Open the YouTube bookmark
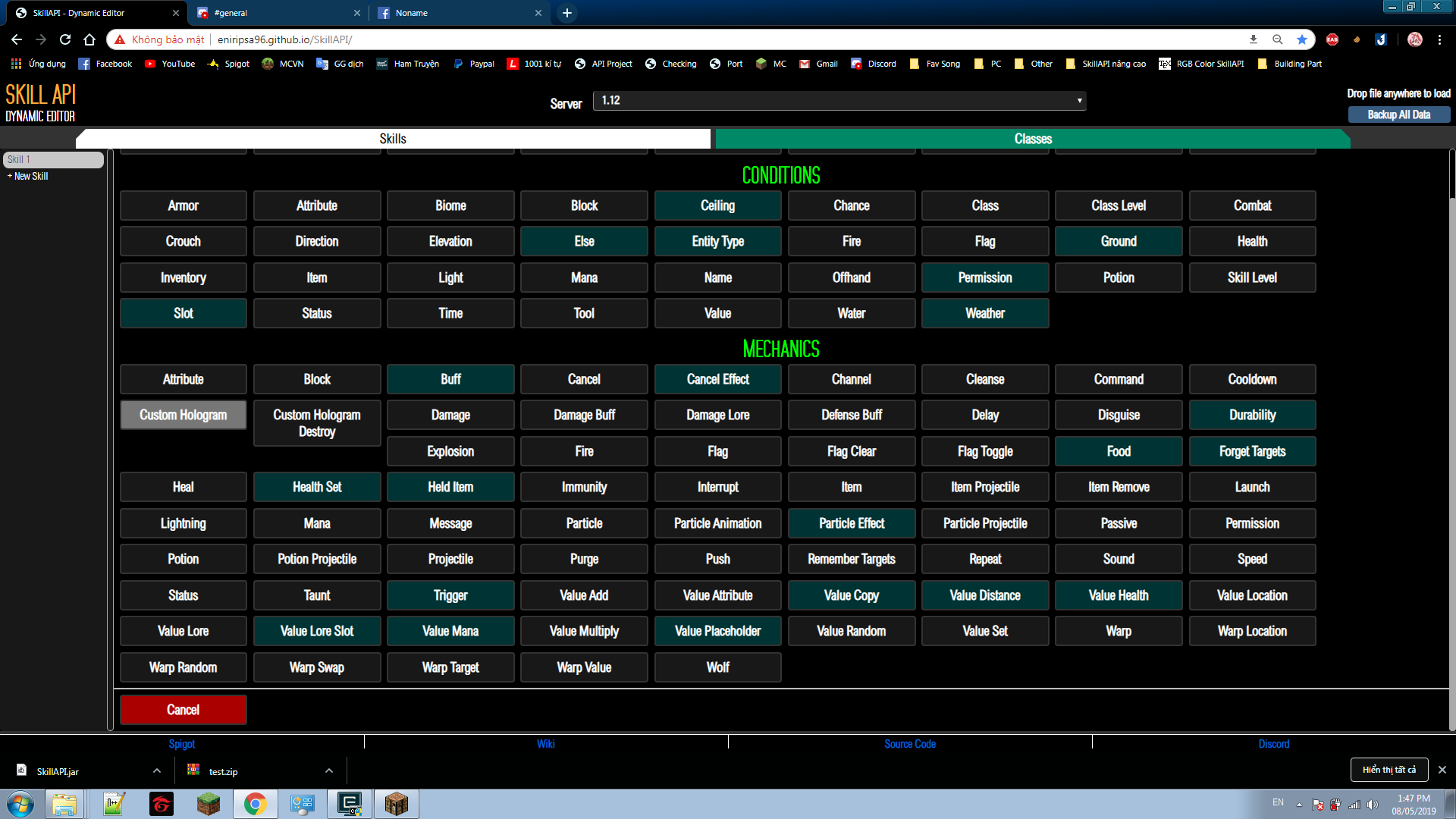 [170, 64]
